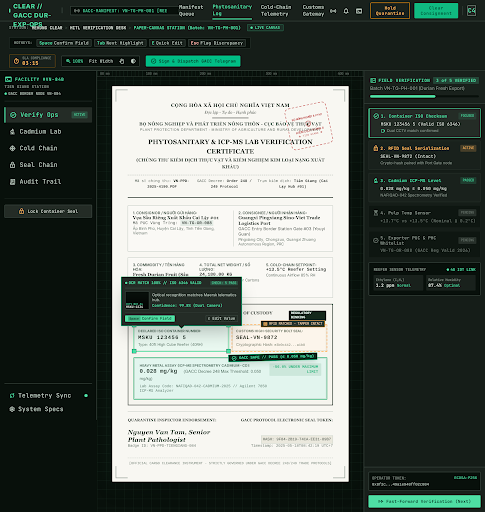Click the Facility panel header icon
Image resolution: width=485 pixels, height=512 pixels.
point(8,79)
